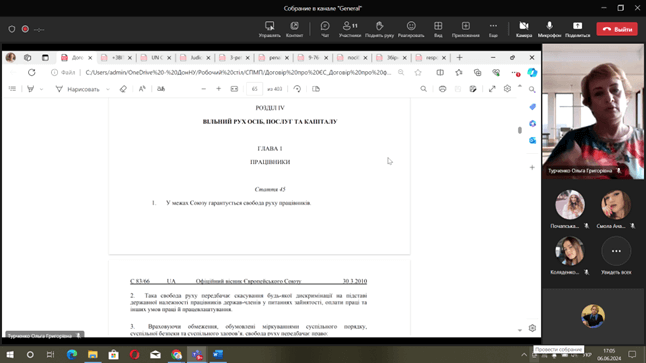Leave the meeting with Выйти button
Viewport: 646px width, 363px height.
pos(617,29)
